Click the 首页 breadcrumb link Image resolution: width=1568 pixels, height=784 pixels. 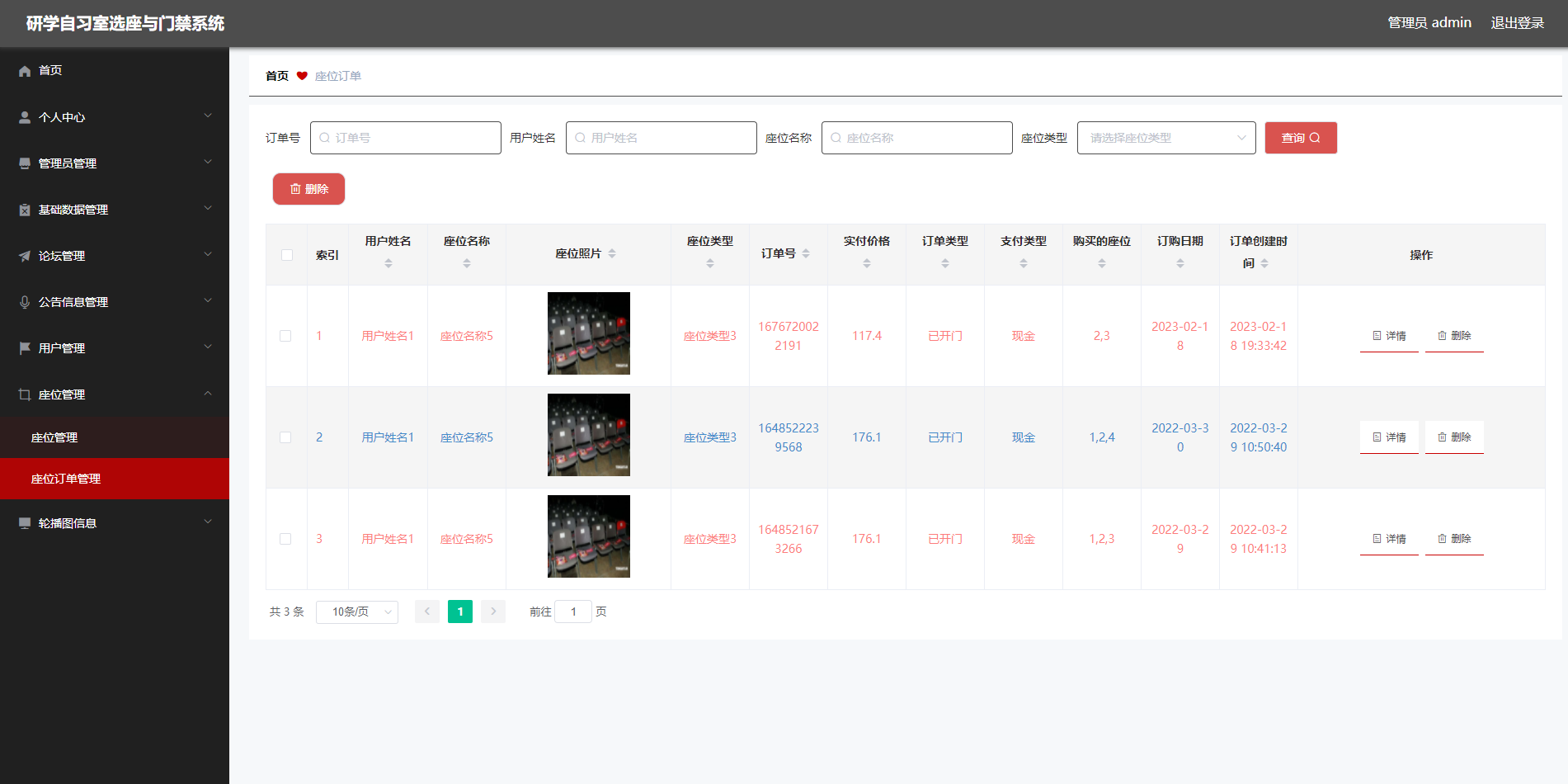277,76
